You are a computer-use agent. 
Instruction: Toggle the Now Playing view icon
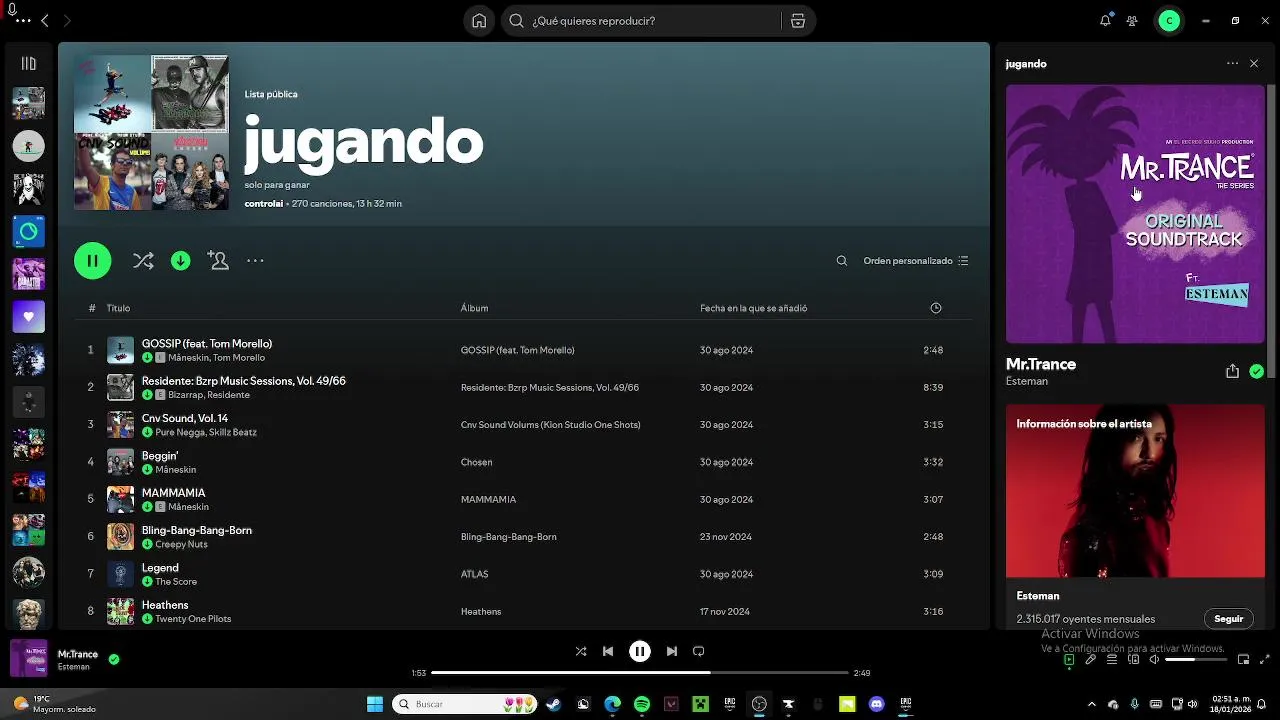pyautogui.click(x=1069, y=660)
